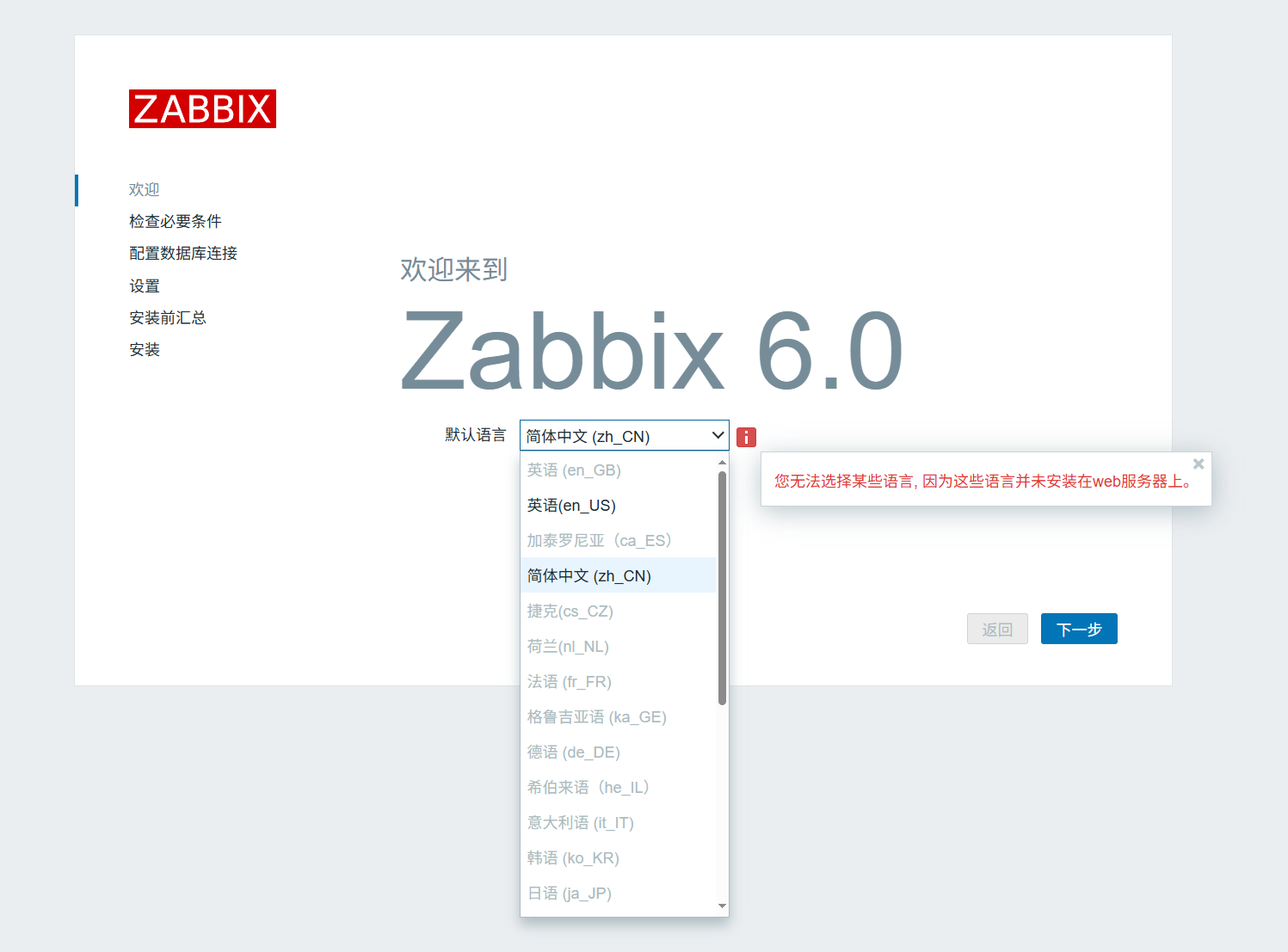Select 意大利语 (it_IT) option

click(x=618, y=823)
